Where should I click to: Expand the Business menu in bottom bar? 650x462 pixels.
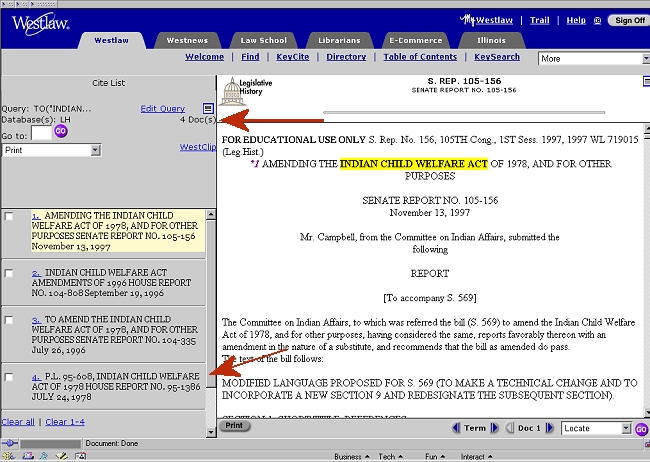click(352, 457)
